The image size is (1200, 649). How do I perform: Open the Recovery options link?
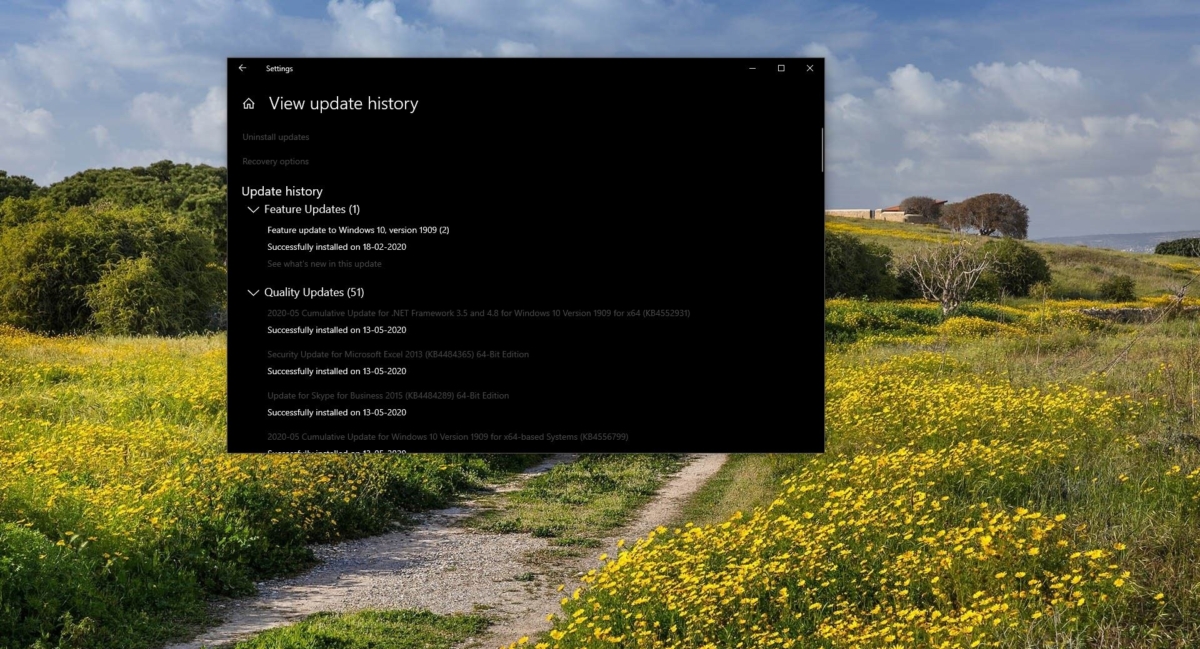pyautogui.click(x=275, y=162)
